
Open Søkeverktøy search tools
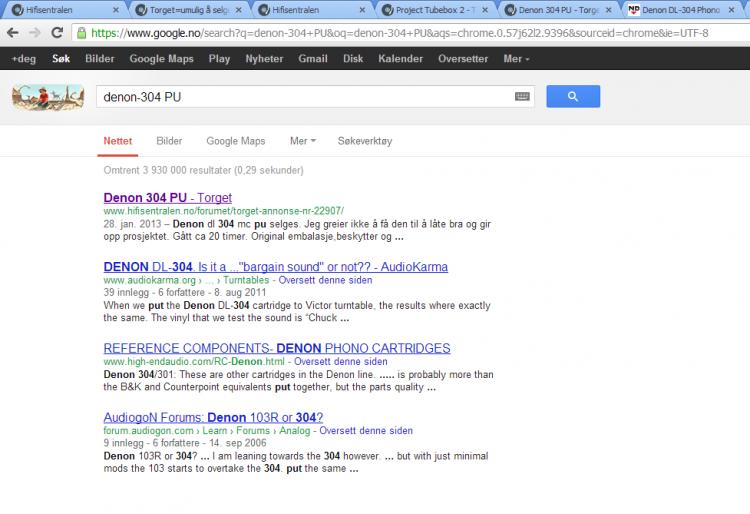(365, 141)
